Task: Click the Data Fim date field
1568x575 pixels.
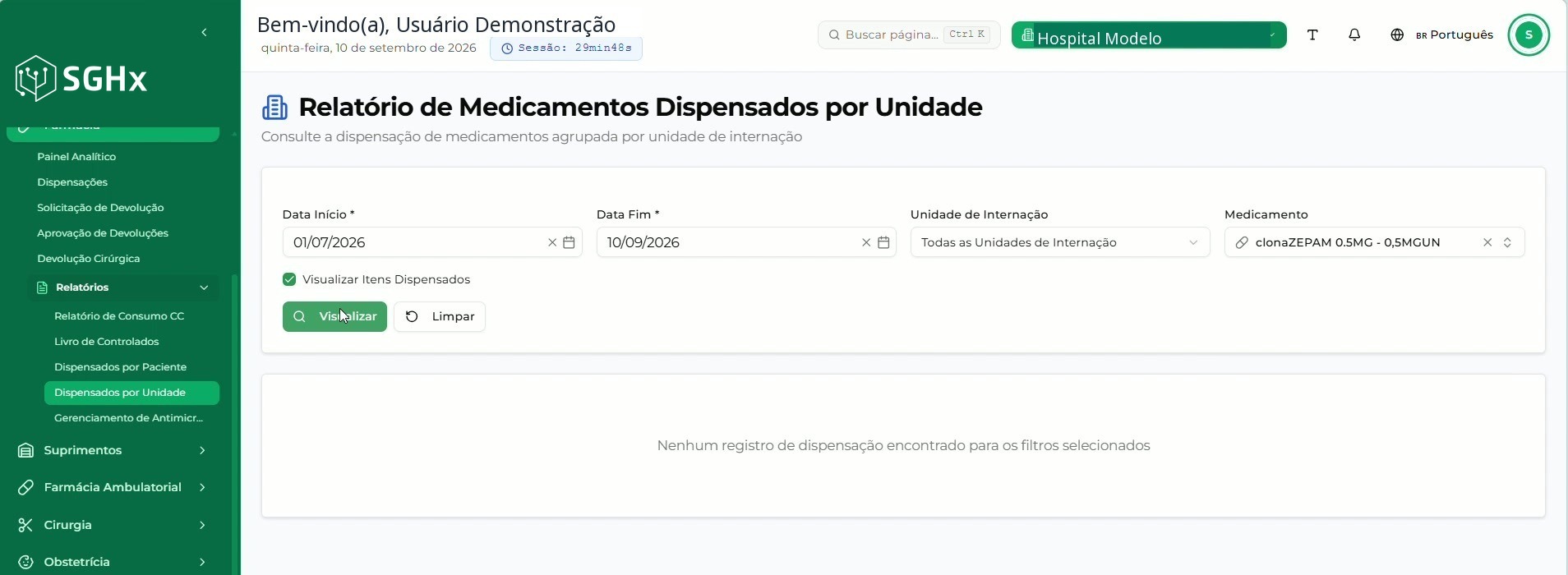Action: [x=746, y=242]
